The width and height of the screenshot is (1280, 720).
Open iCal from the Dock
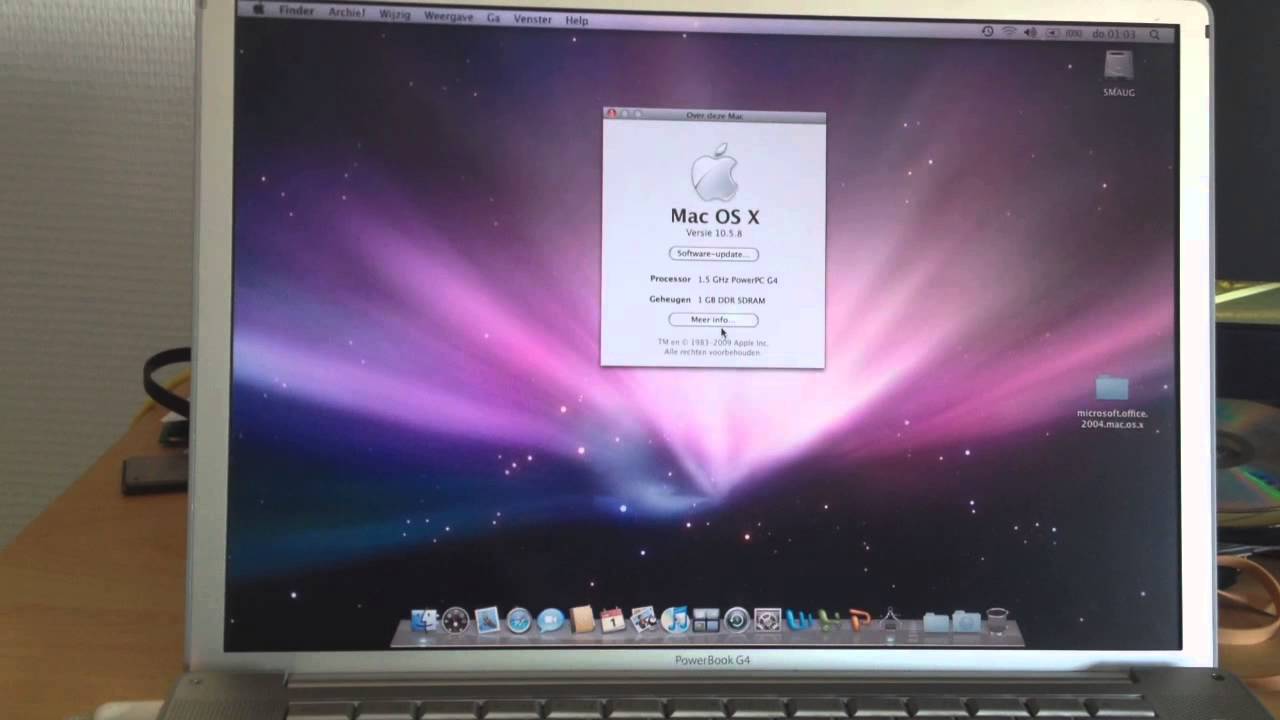612,621
